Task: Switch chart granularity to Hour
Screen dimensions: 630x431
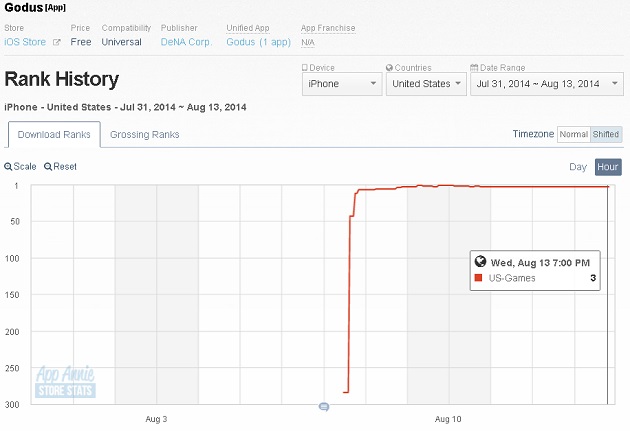Action: [x=608, y=167]
